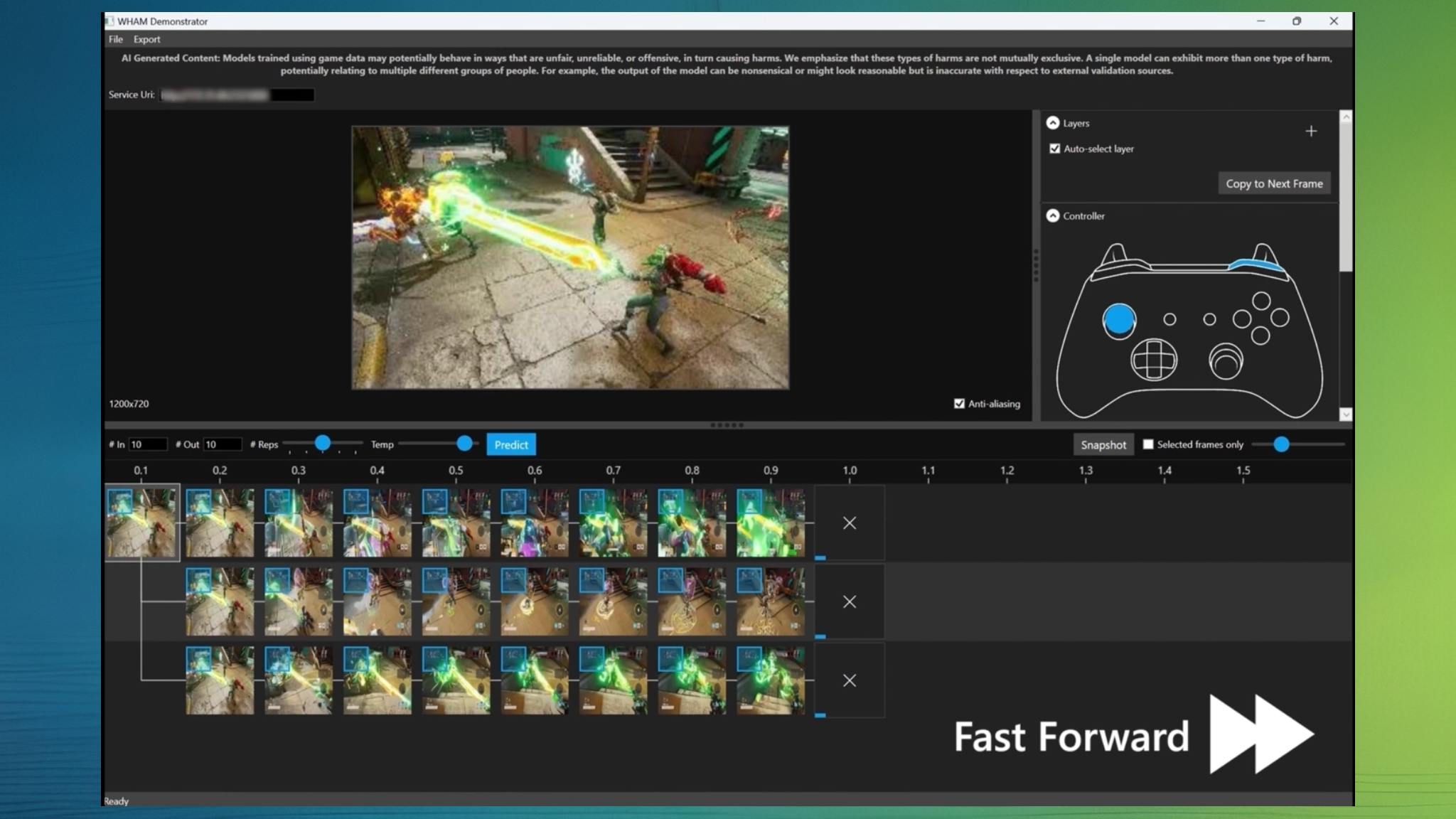The height and width of the screenshot is (819, 1456).
Task: Click the left bumper on the controller
Action: click(1122, 266)
